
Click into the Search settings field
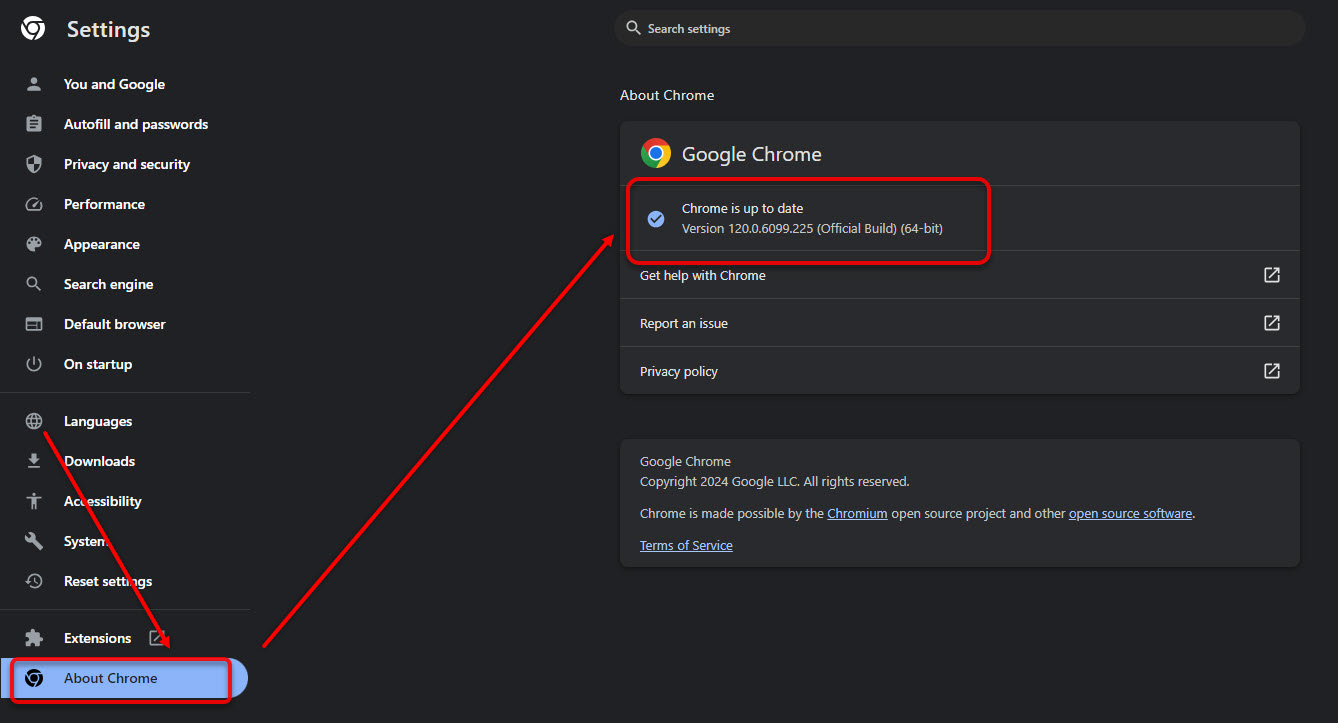(960, 28)
